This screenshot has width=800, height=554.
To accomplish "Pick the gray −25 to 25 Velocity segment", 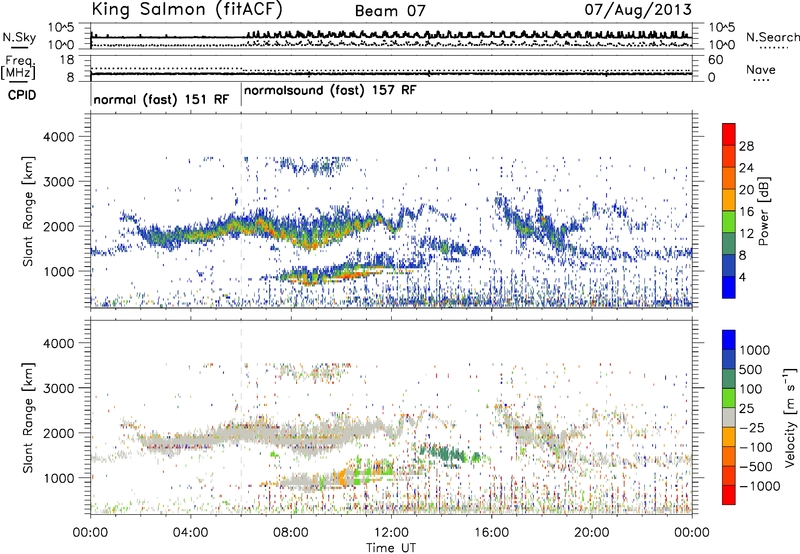I will click(729, 418).
